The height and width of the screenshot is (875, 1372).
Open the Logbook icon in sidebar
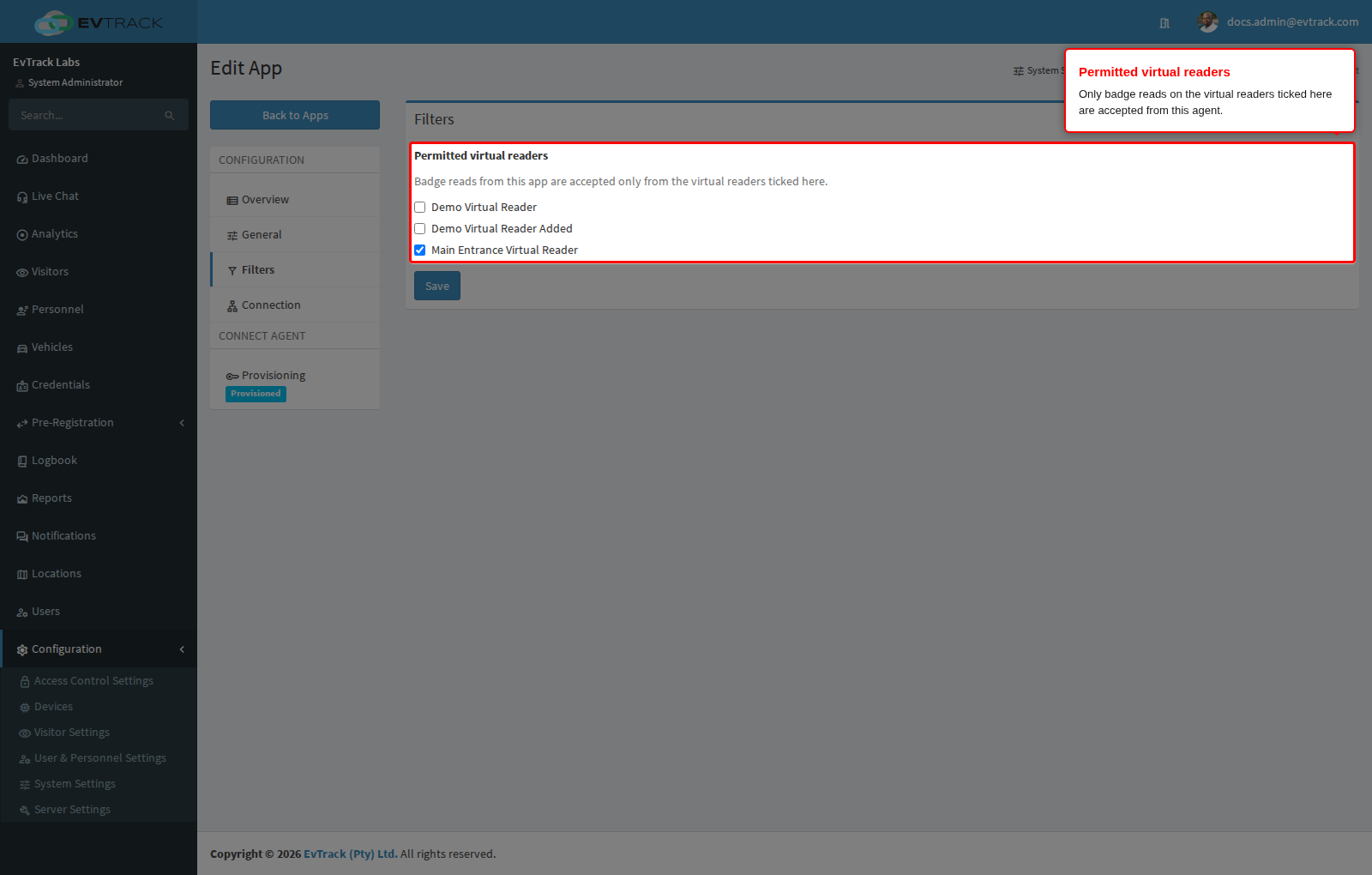[22, 462]
